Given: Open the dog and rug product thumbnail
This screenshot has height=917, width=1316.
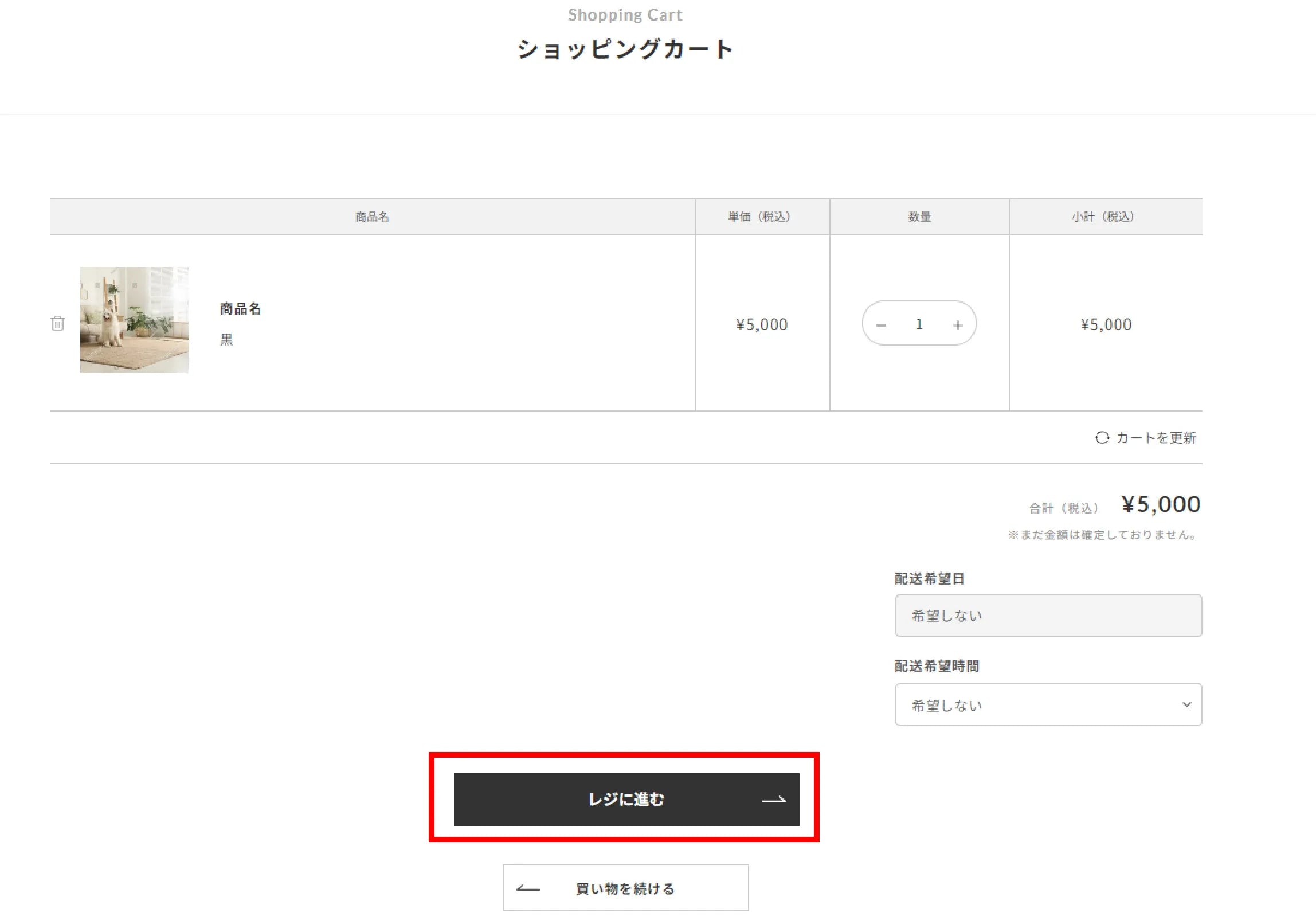Looking at the screenshot, I should [x=134, y=319].
